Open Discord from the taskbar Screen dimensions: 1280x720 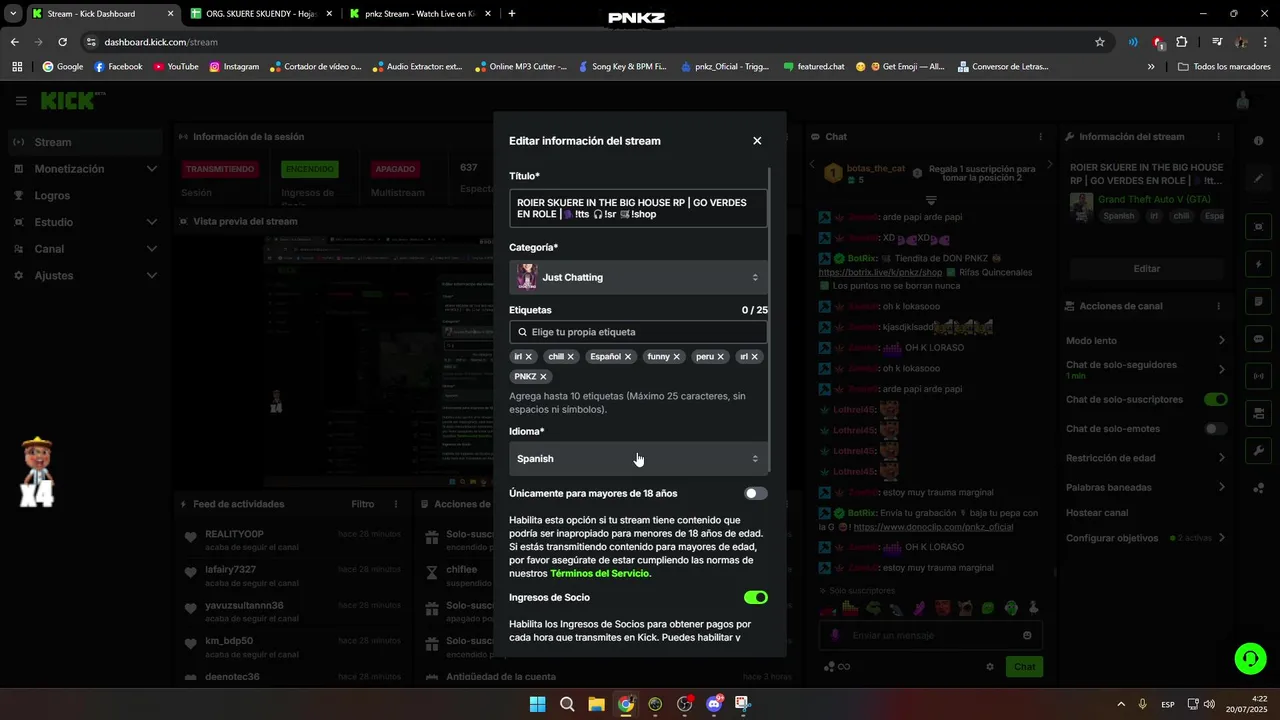point(714,704)
